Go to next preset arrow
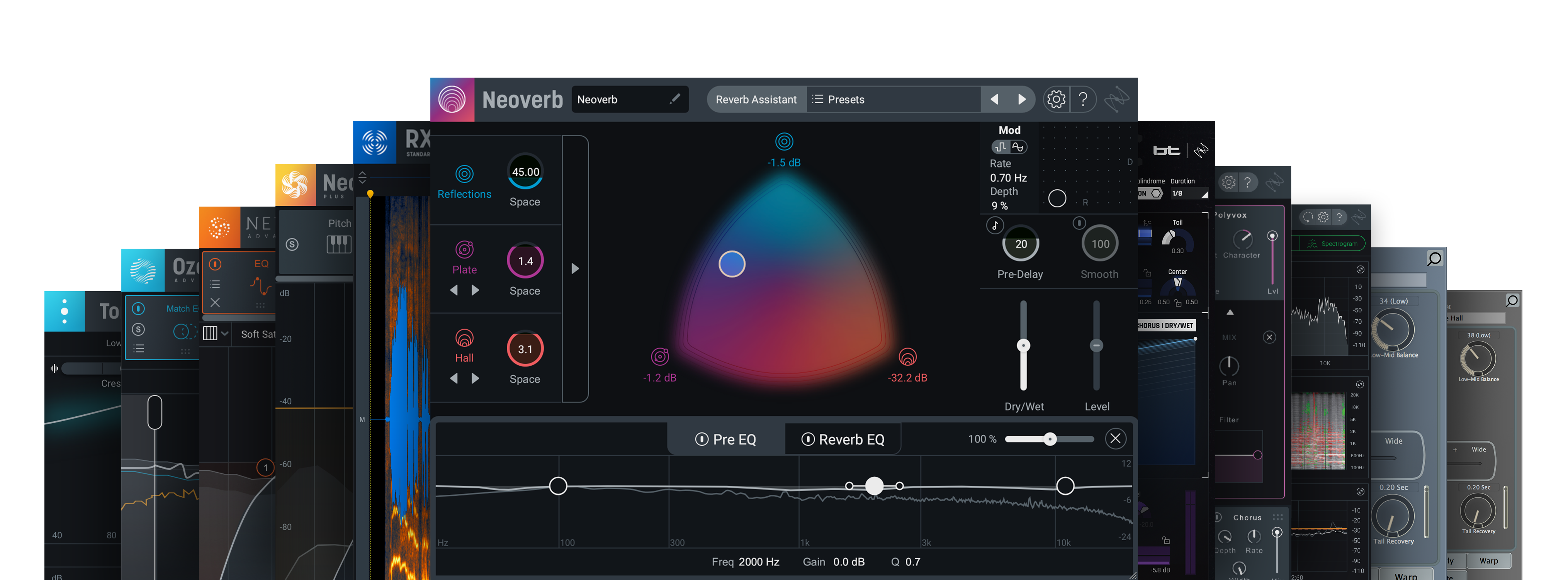Viewport: 1568px width, 580px height. pyautogui.click(x=1021, y=99)
